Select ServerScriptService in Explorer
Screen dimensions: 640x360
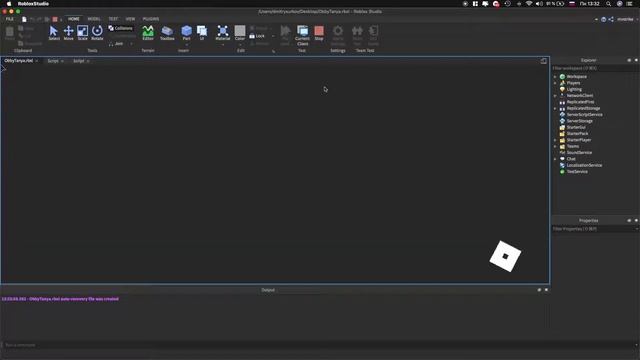coord(584,115)
